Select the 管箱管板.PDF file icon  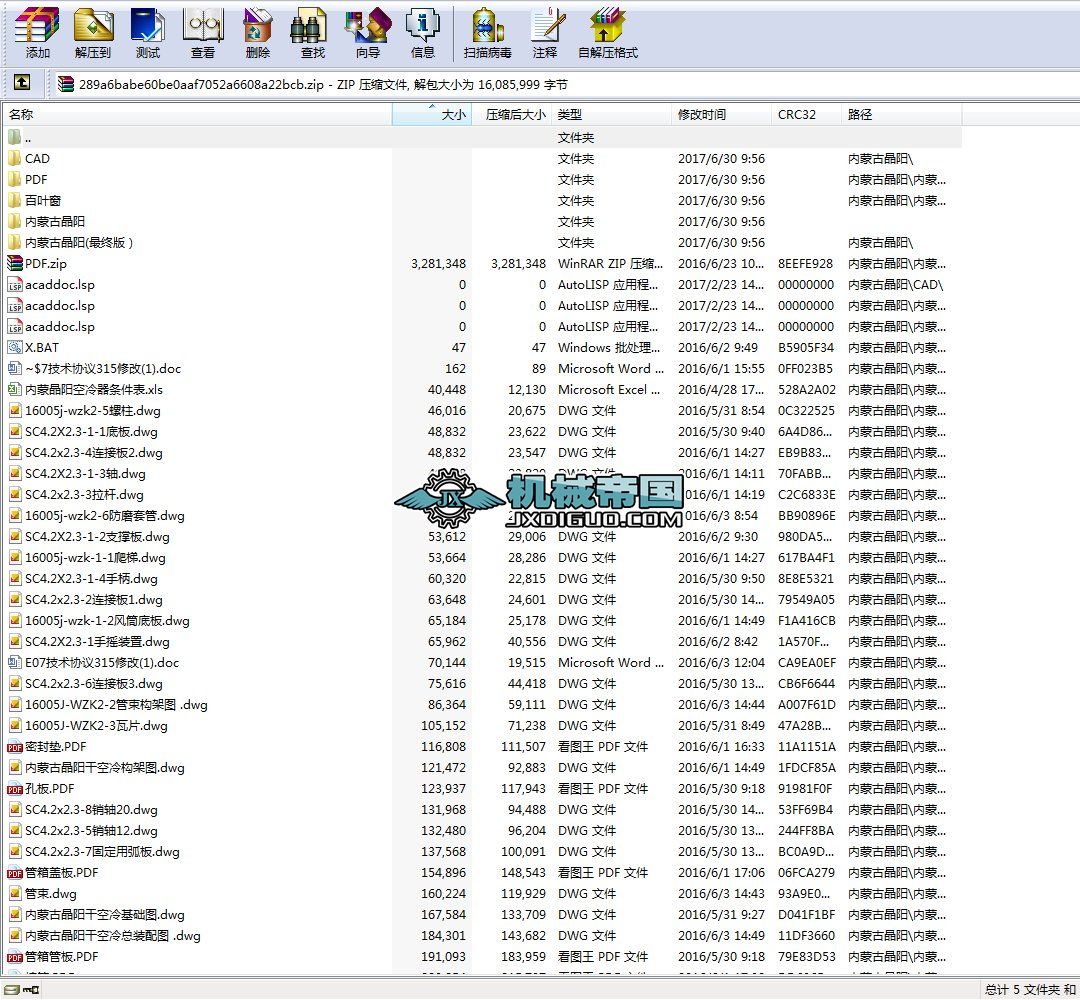click(14, 957)
